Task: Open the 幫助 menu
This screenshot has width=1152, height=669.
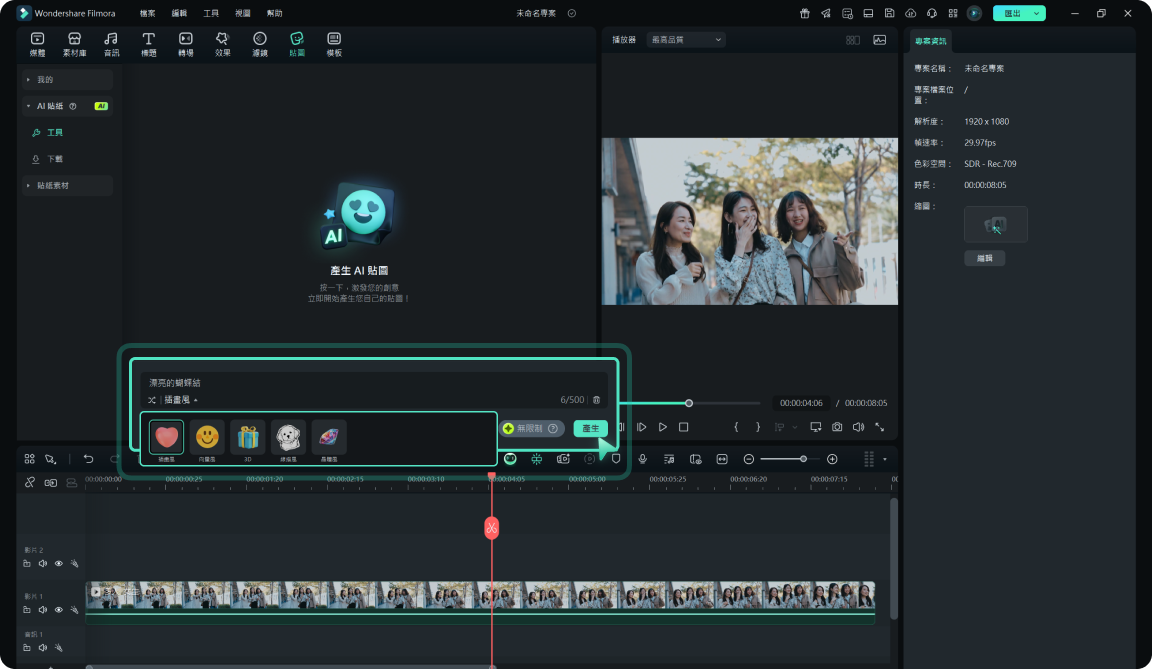Action: 274,13
